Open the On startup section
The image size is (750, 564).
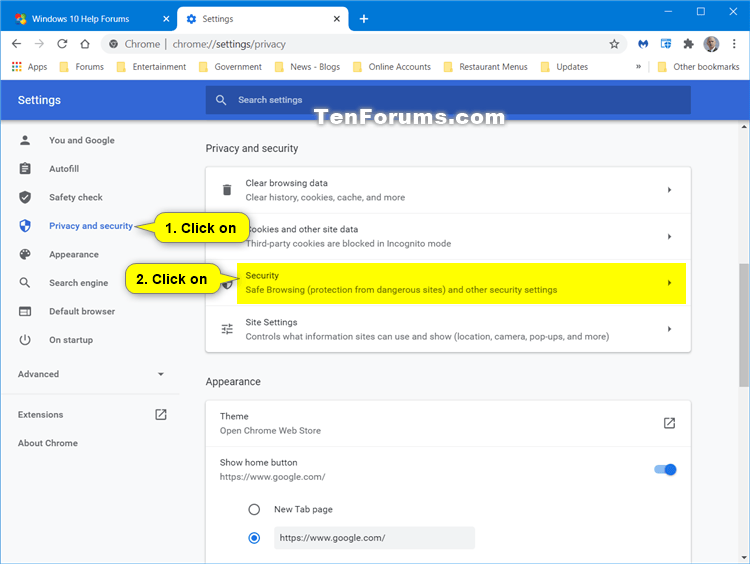tap(71, 340)
